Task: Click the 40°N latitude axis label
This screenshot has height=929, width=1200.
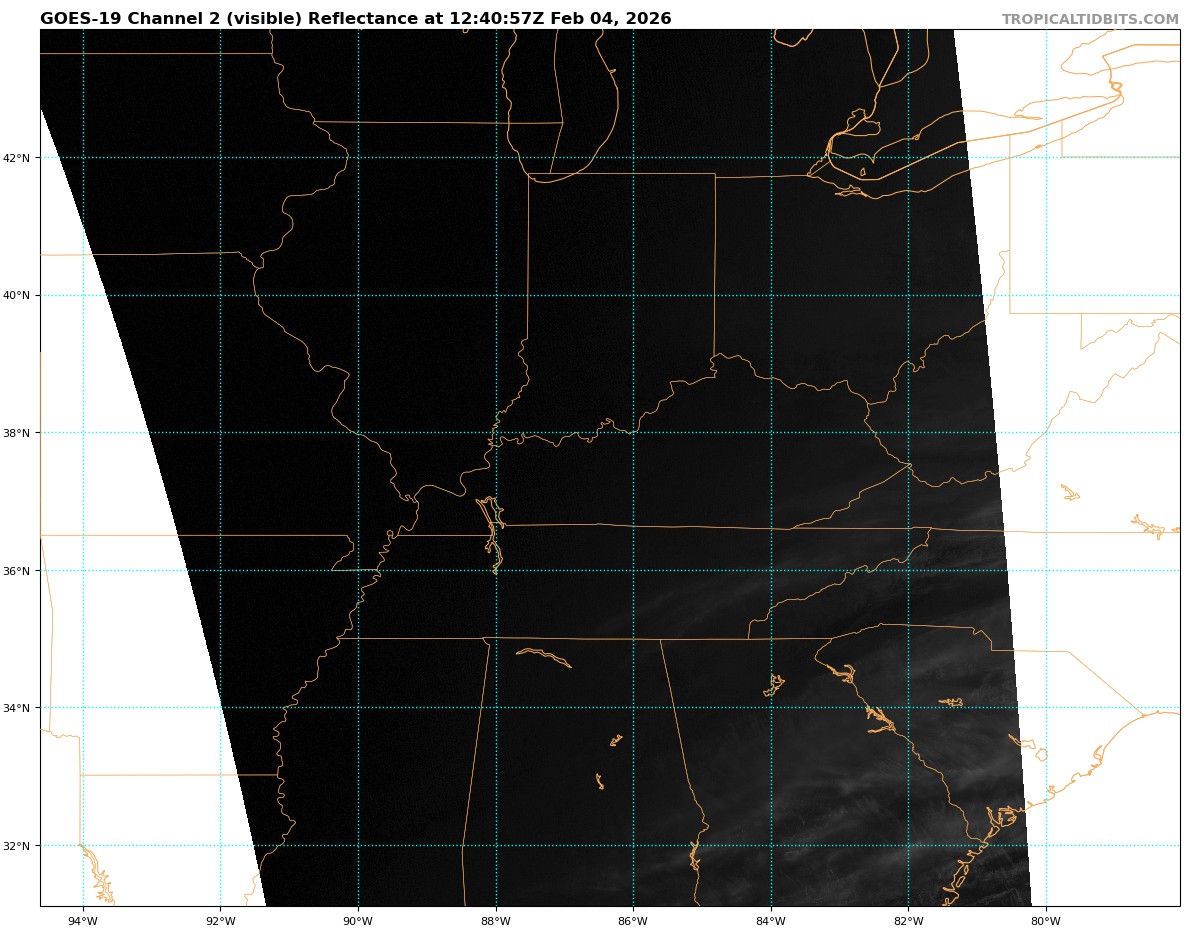Action: 19,296
